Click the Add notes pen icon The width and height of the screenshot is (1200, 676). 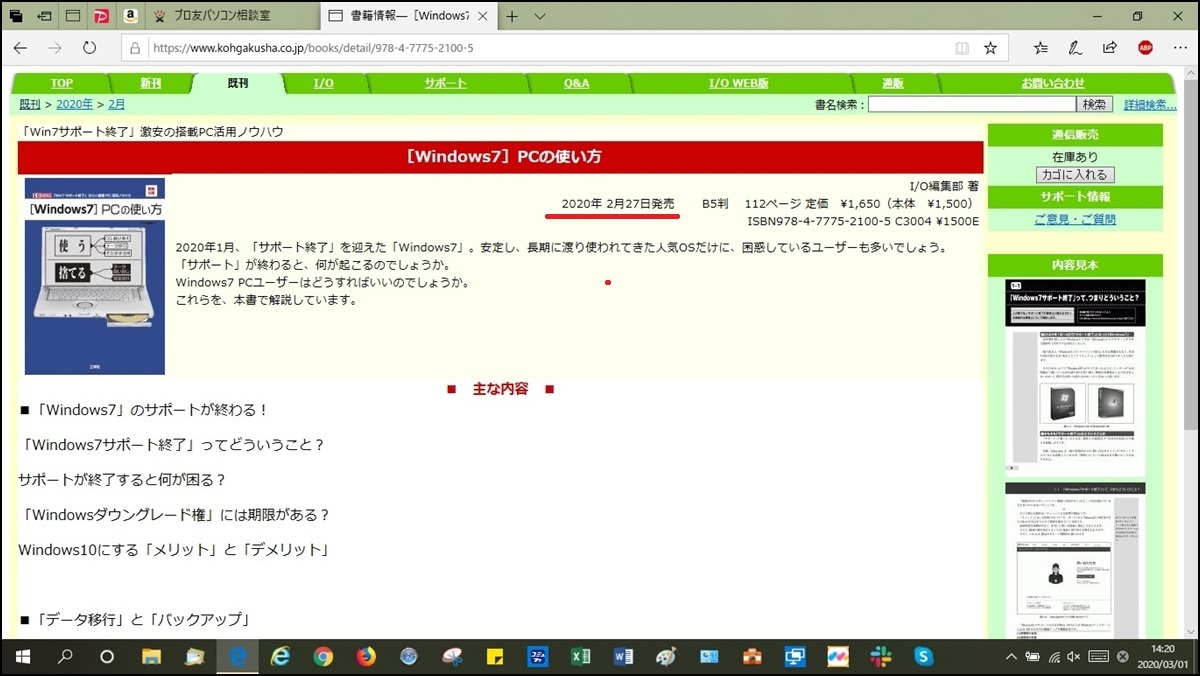[1075, 47]
